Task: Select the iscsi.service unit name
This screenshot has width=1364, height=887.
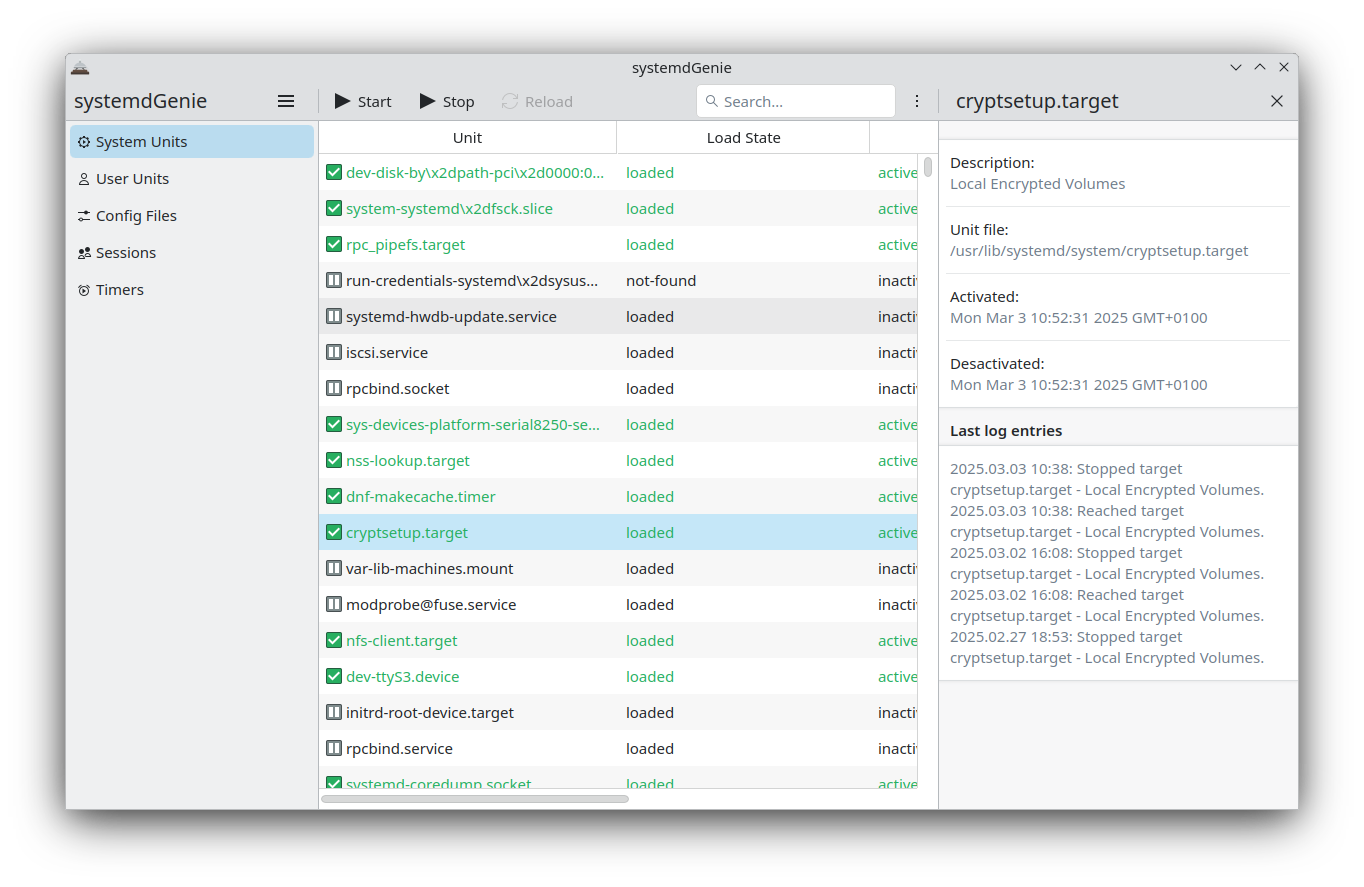Action: (387, 353)
